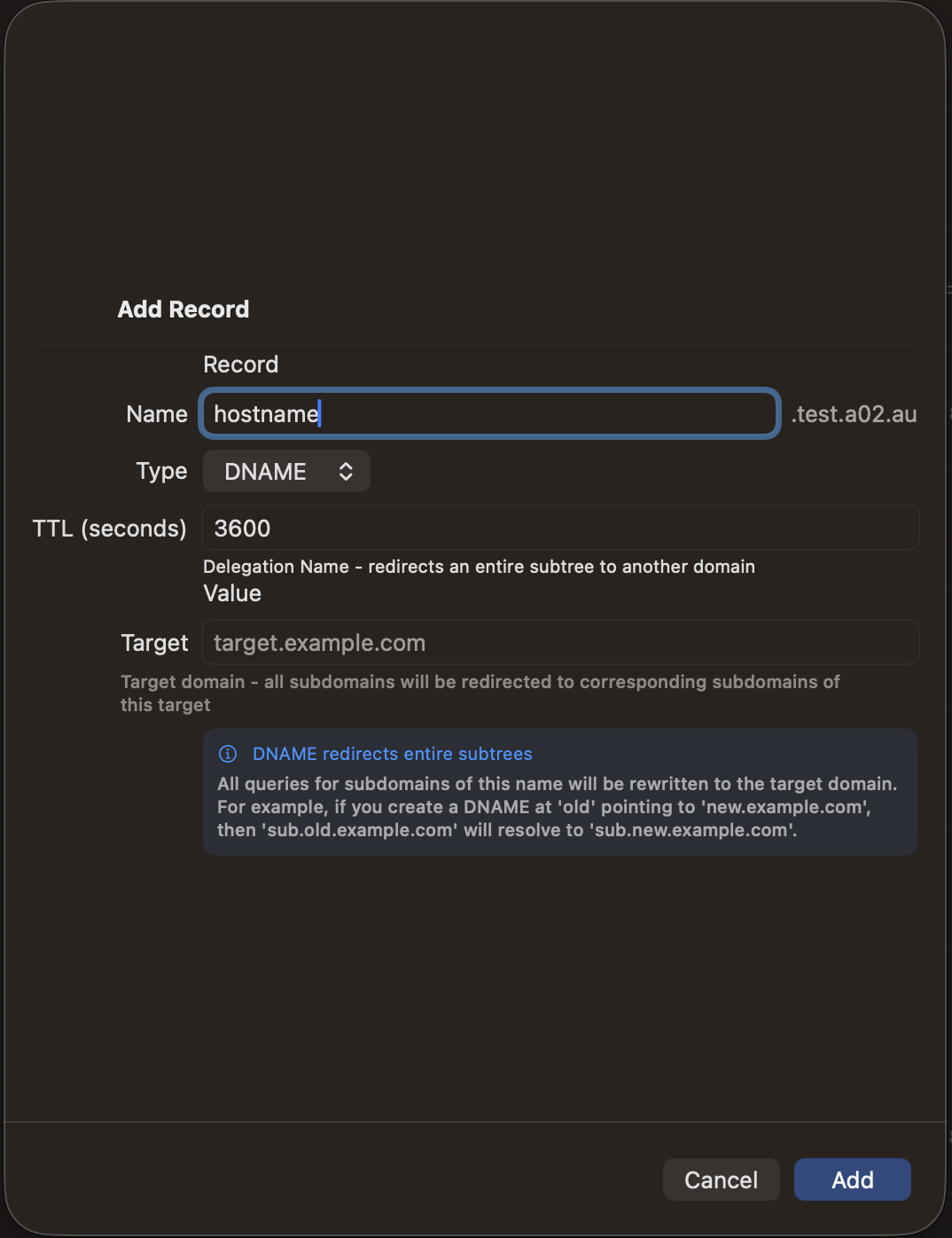This screenshot has width=952, height=1238.
Task: Select the 'Add Record' dialog title
Action: point(183,309)
